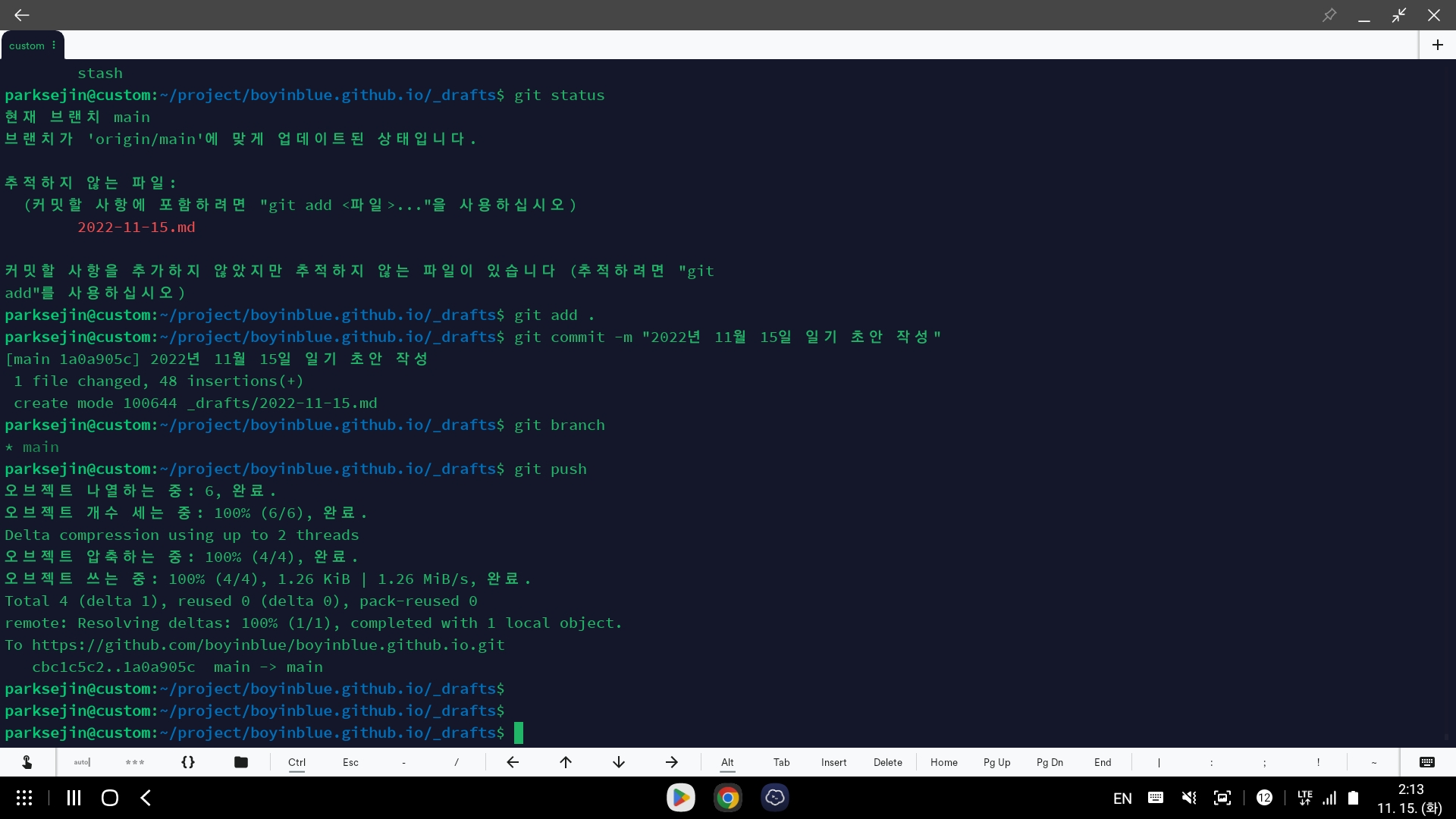The height and width of the screenshot is (819, 1456).
Task: Open the curly braces snippets icon
Action: [x=188, y=762]
